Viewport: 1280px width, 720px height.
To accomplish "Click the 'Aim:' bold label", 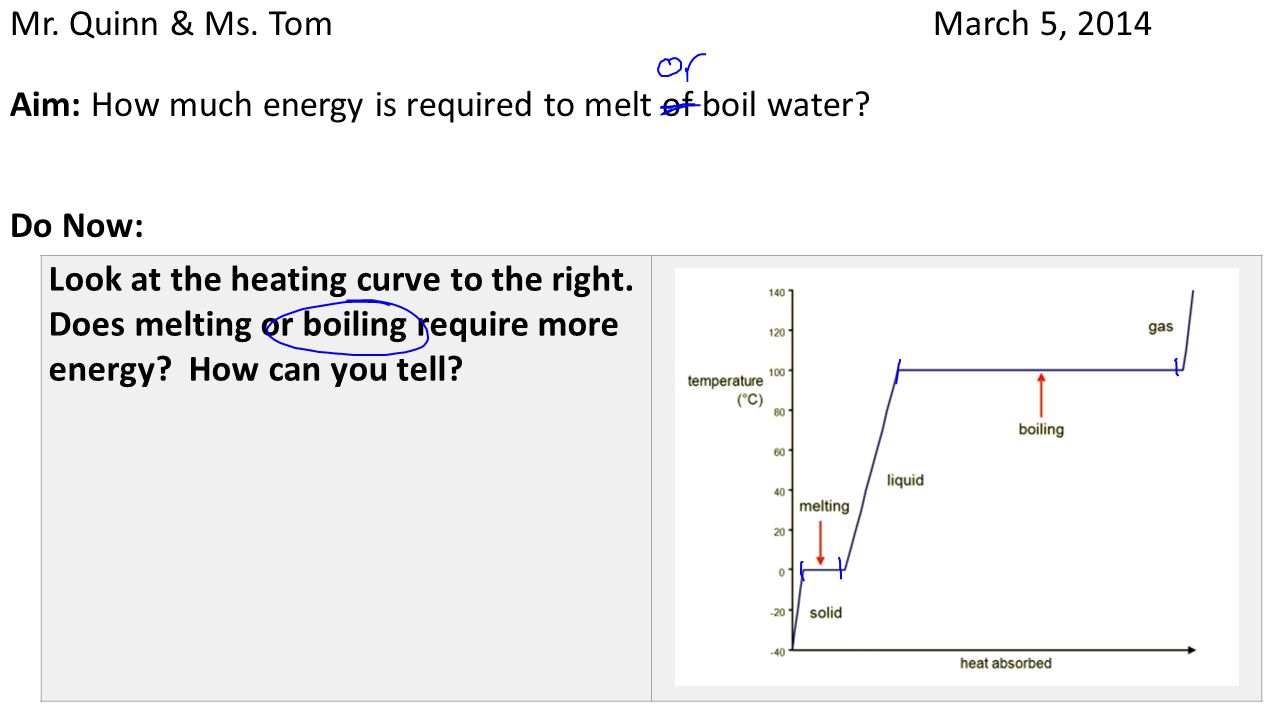I will (46, 105).
